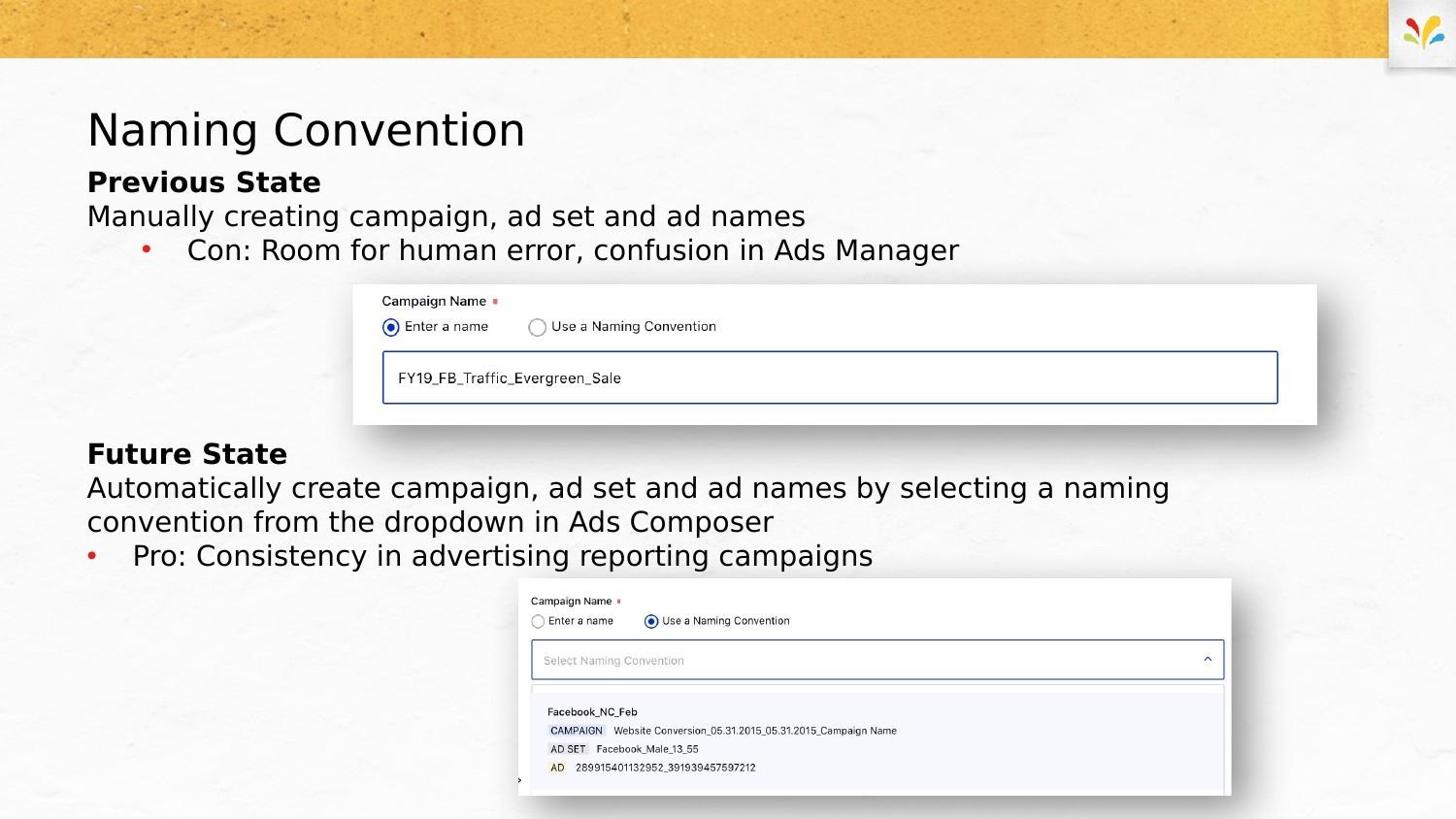Click the Website Conversion campaign name text
Screen dimensions: 1456x819
coord(755,731)
